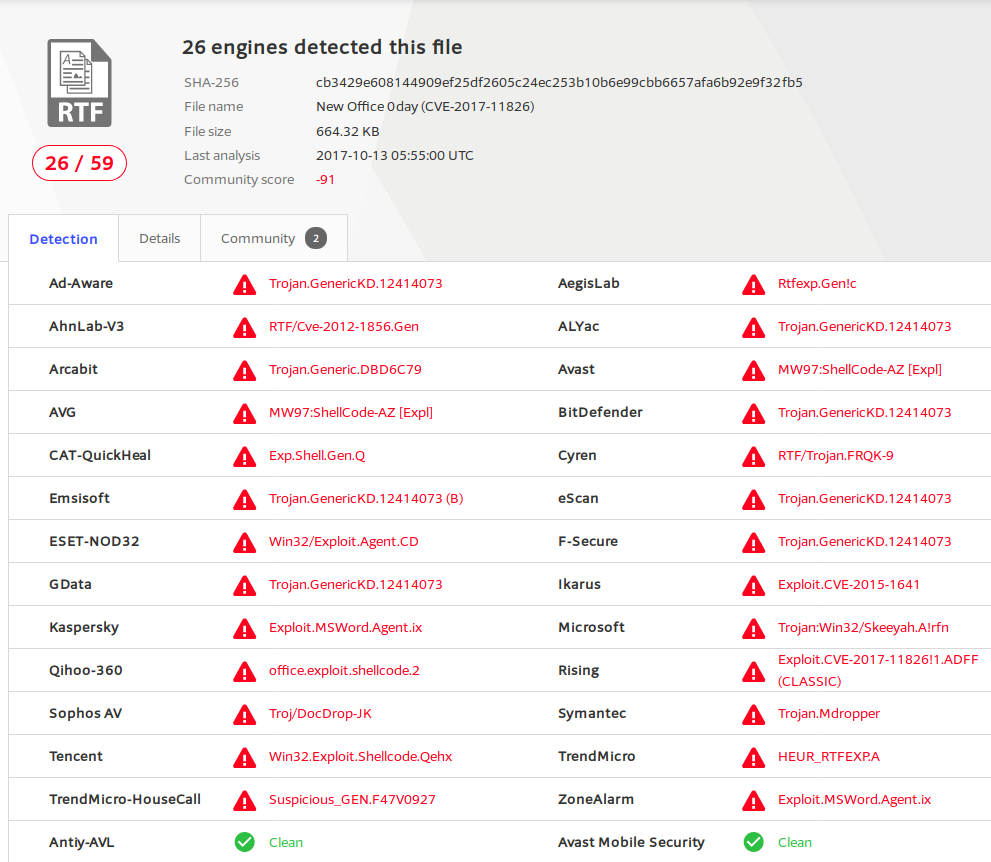Click the Arcabit warning triangle icon
The width and height of the screenshot is (991, 862).
245,370
